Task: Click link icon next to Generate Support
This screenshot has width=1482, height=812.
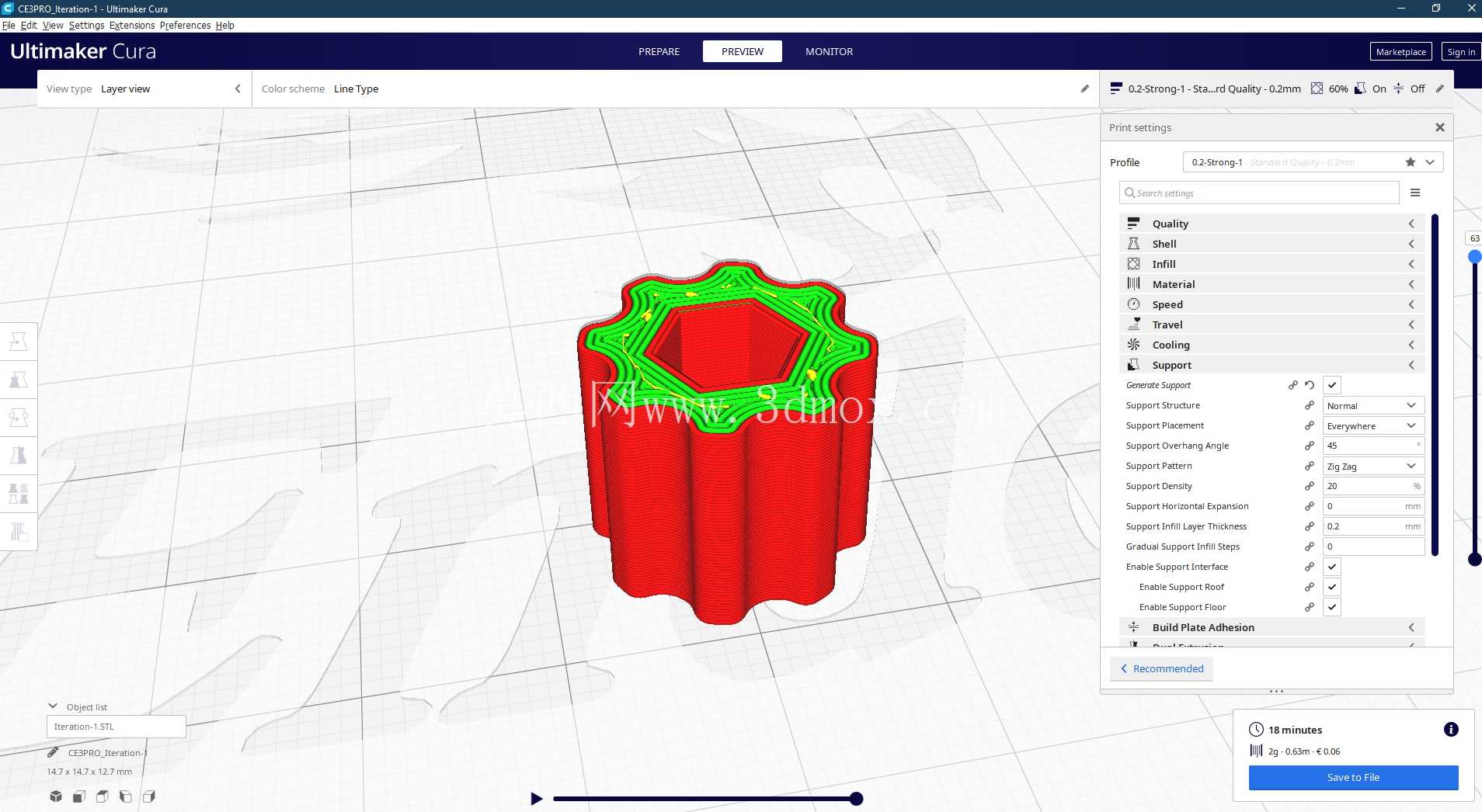Action: click(1293, 385)
